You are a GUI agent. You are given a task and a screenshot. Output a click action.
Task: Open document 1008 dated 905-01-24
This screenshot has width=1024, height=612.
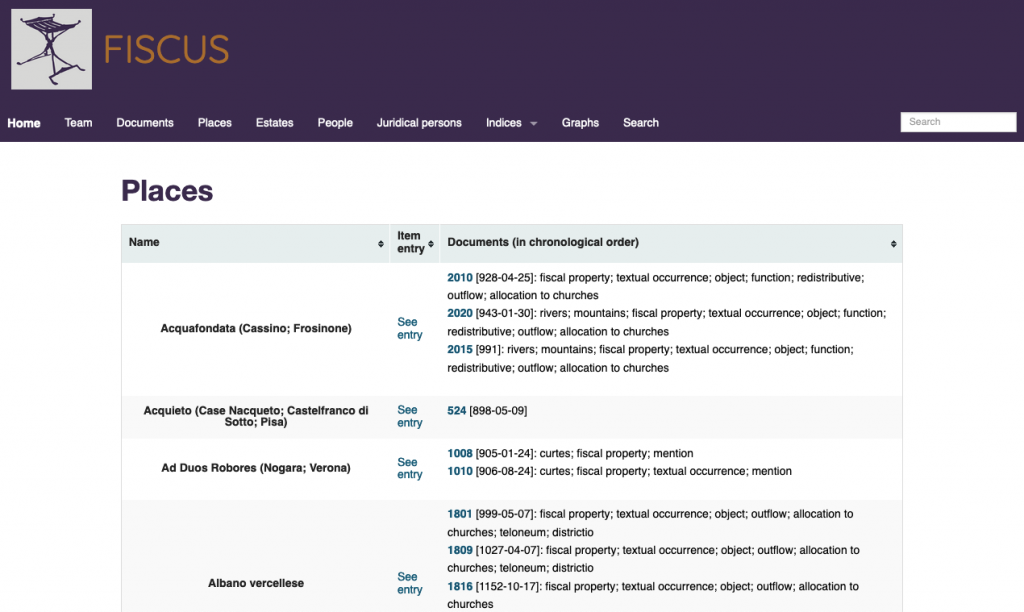[460, 453]
